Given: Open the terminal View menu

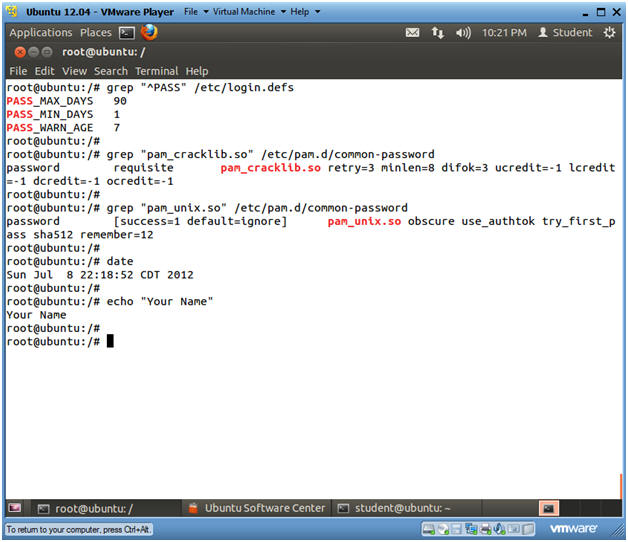Looking at the screenshot, I should (x=74, y=71).
